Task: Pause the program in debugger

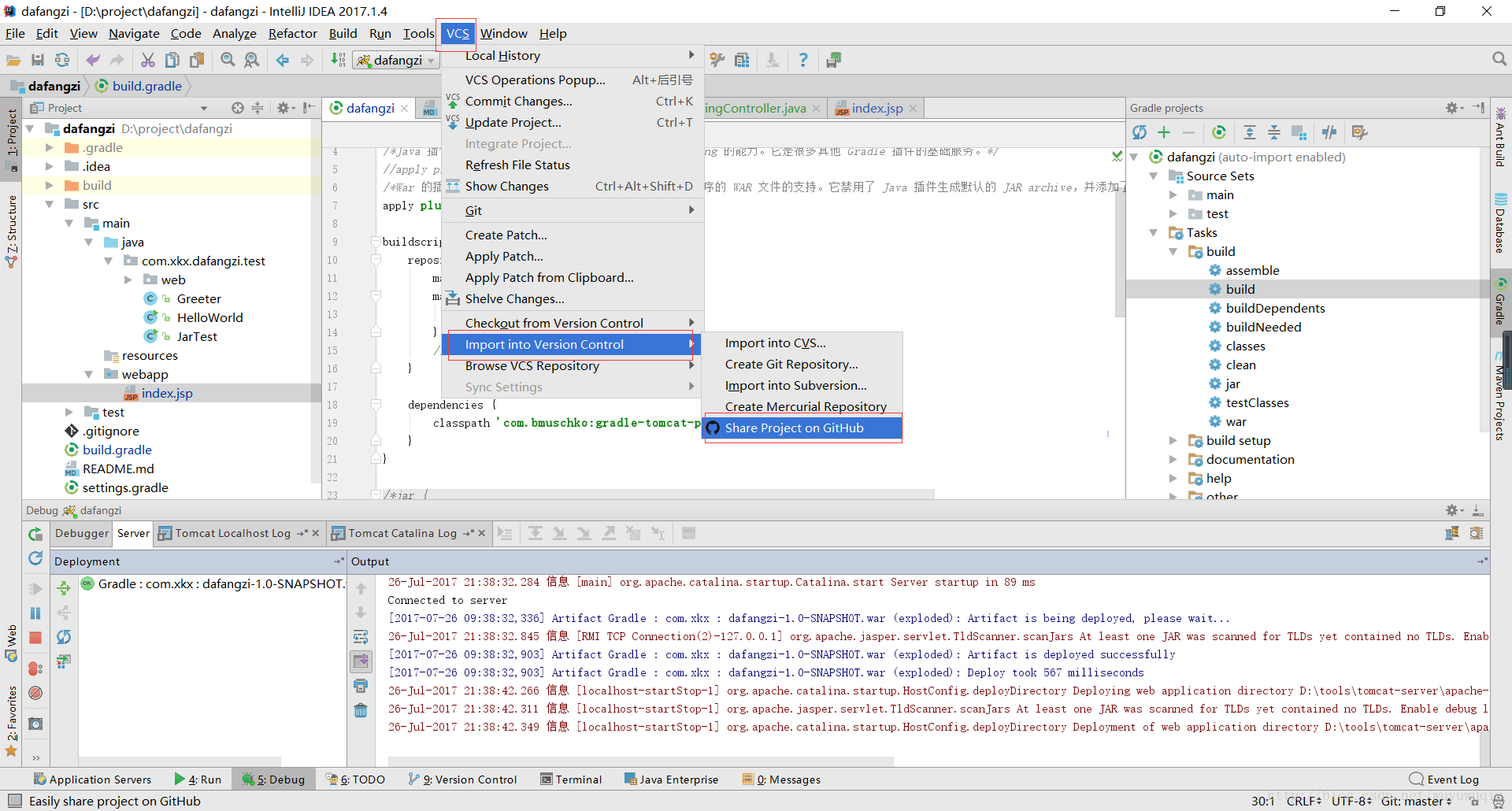Action: 35,613
